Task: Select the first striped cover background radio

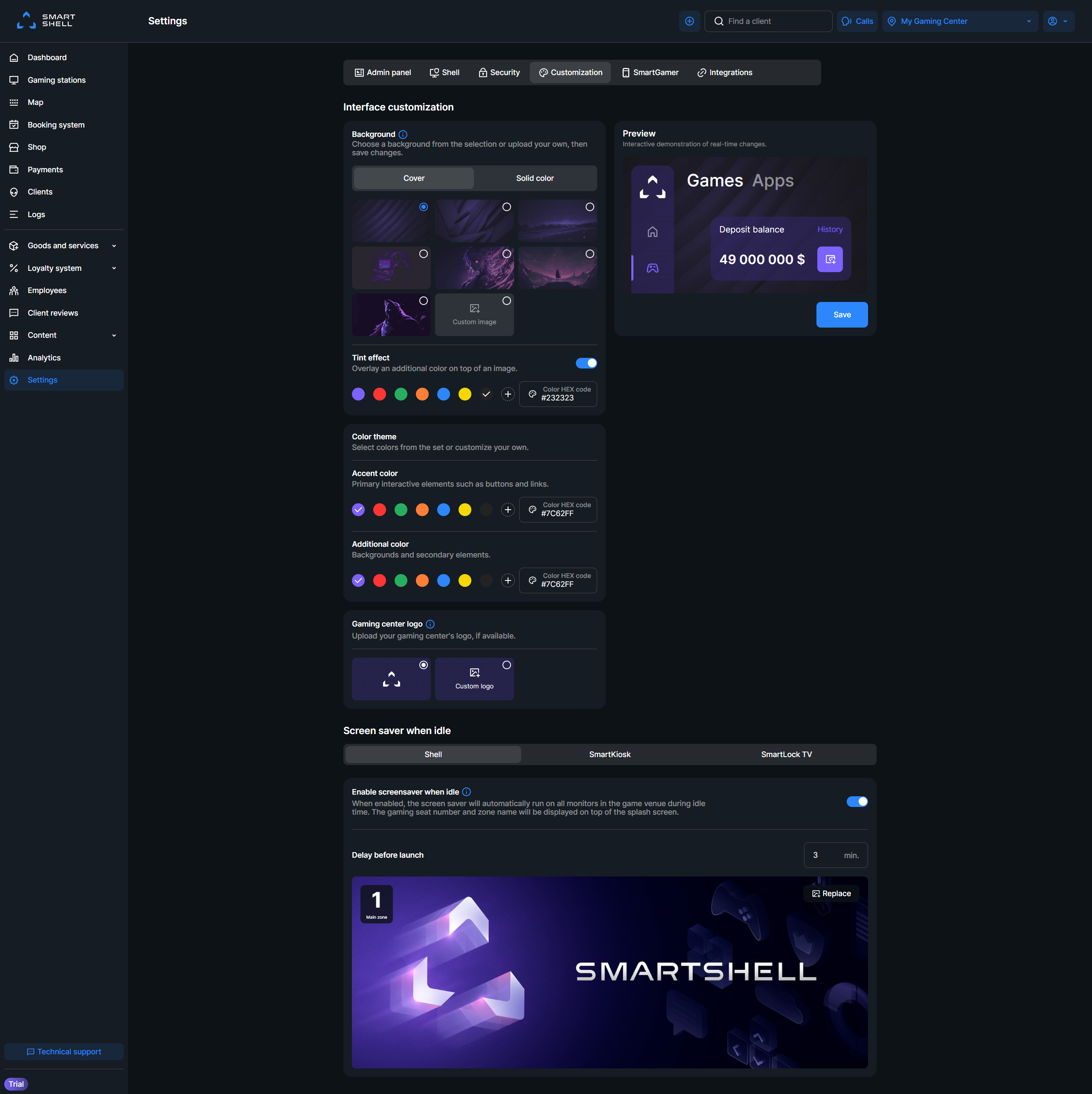Action: (x=424, y=207)
